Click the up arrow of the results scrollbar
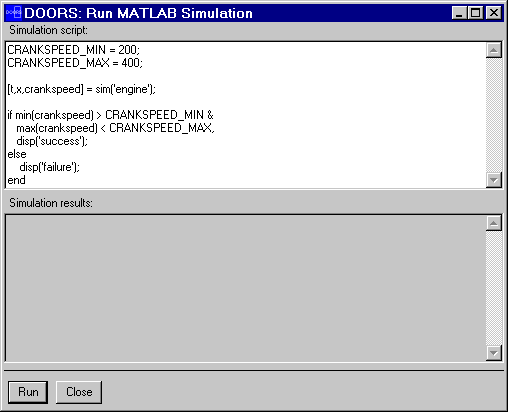 pyautogui.click(x=494, y=223)
